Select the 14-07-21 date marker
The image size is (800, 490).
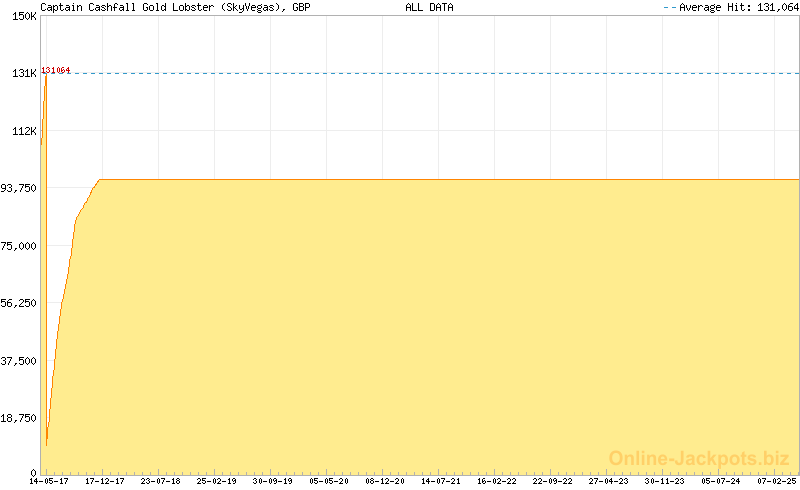440,481
